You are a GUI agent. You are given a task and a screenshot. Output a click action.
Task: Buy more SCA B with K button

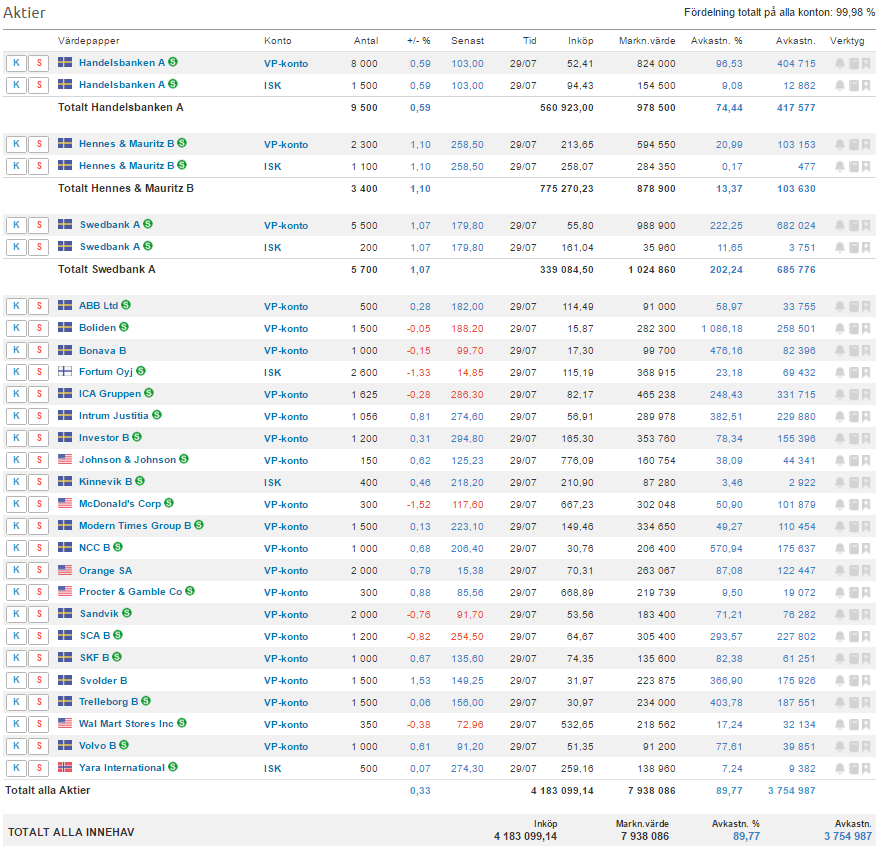tap(16, 636)
